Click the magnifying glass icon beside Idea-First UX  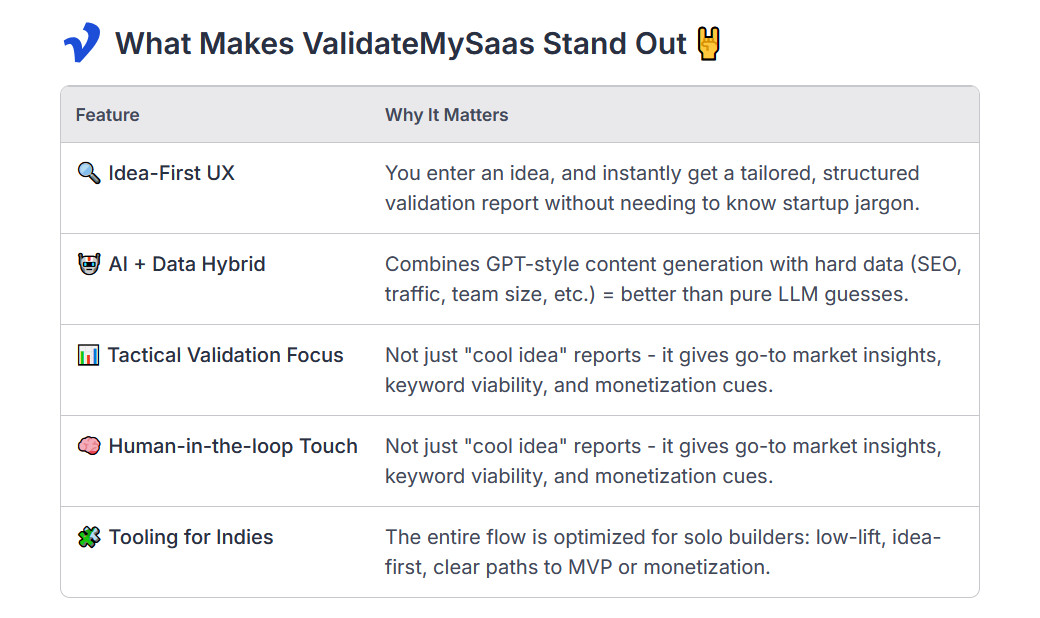[x=89, y=173]
